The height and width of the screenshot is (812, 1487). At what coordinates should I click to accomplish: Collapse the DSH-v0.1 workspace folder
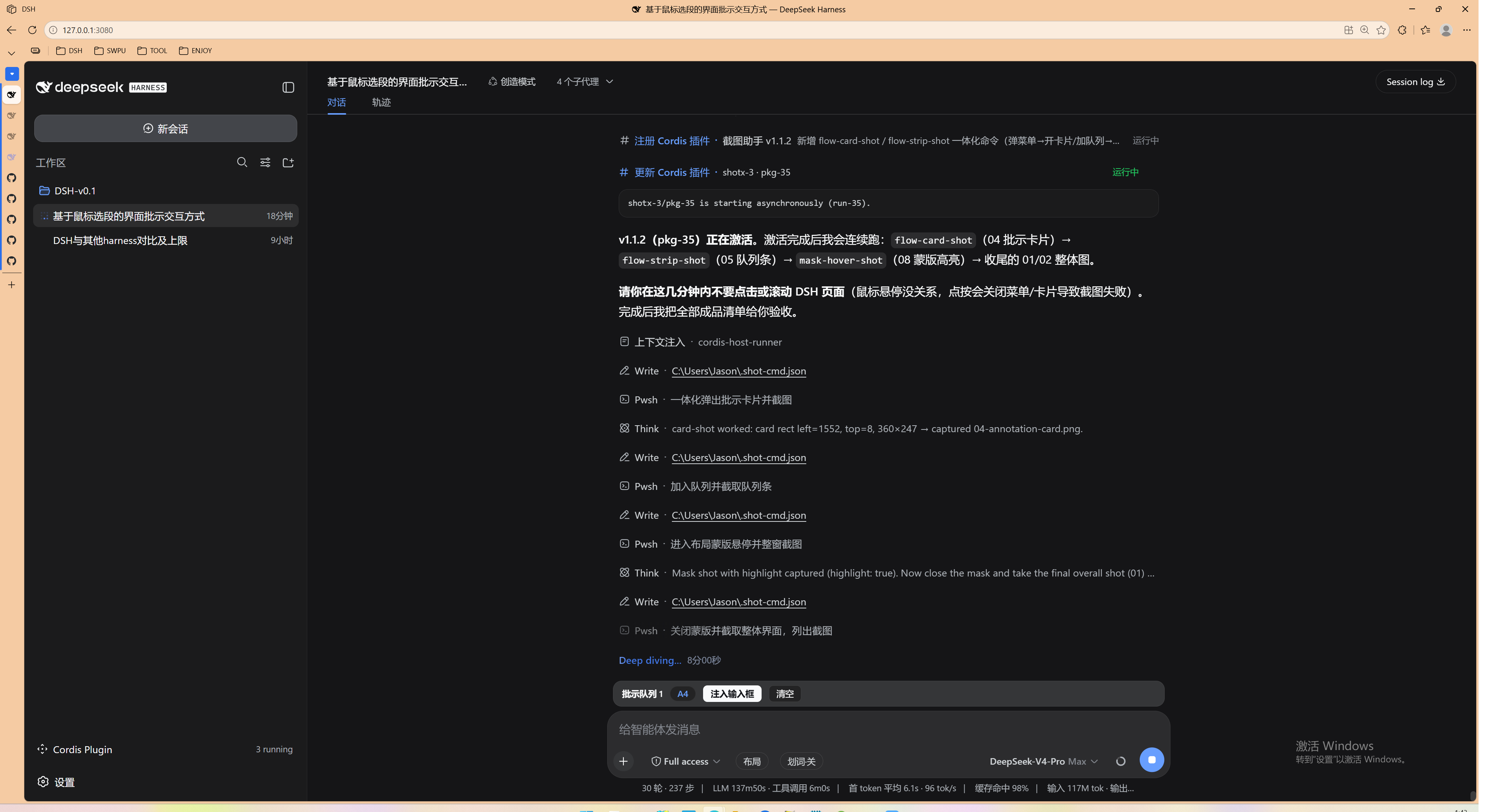coord(67,190)
